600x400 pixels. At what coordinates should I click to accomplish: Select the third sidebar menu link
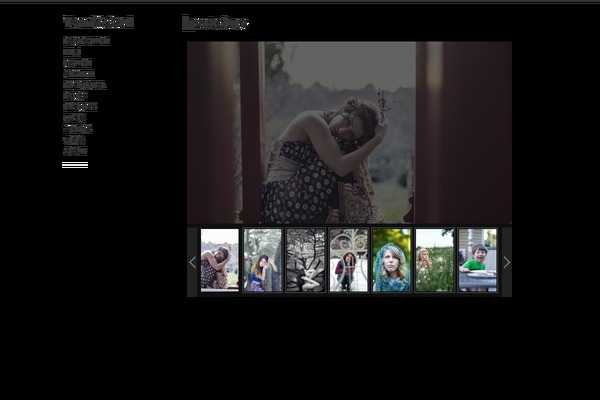(77, 63)
